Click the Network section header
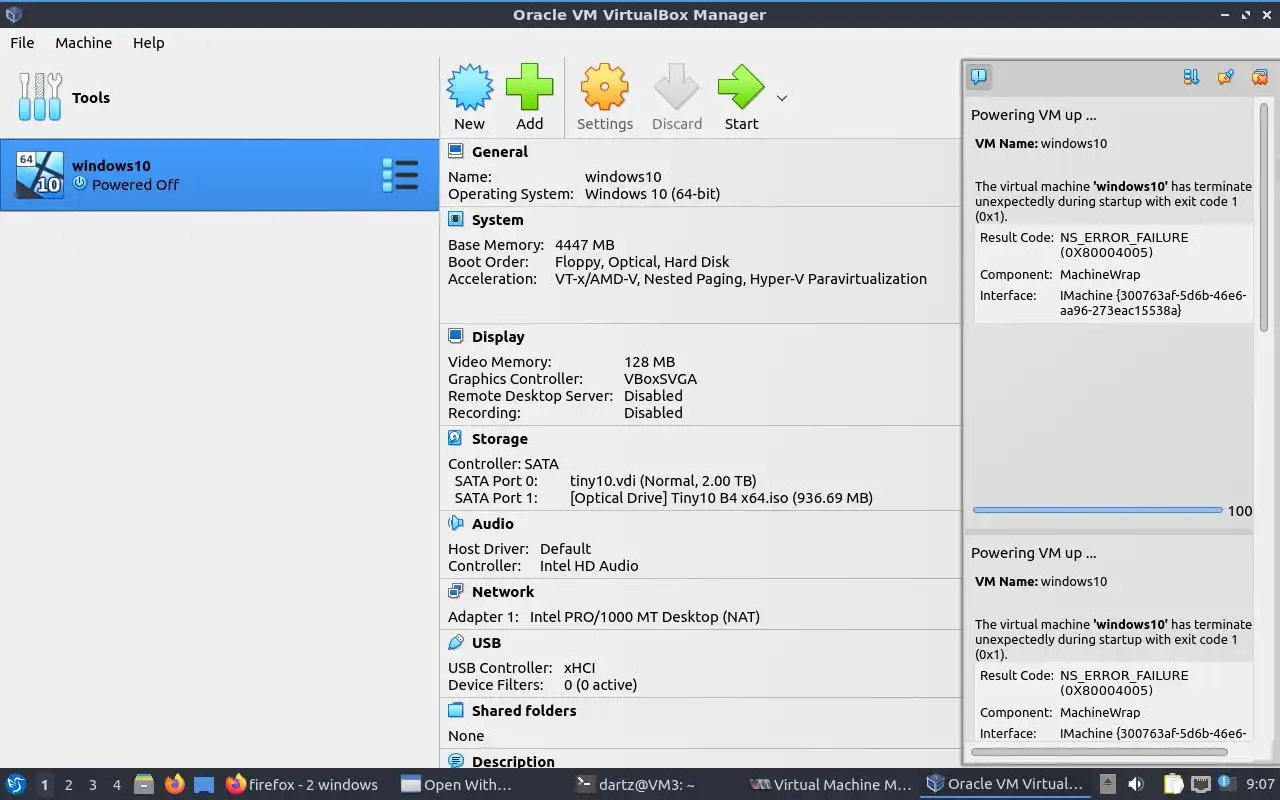 coord(503,592)
